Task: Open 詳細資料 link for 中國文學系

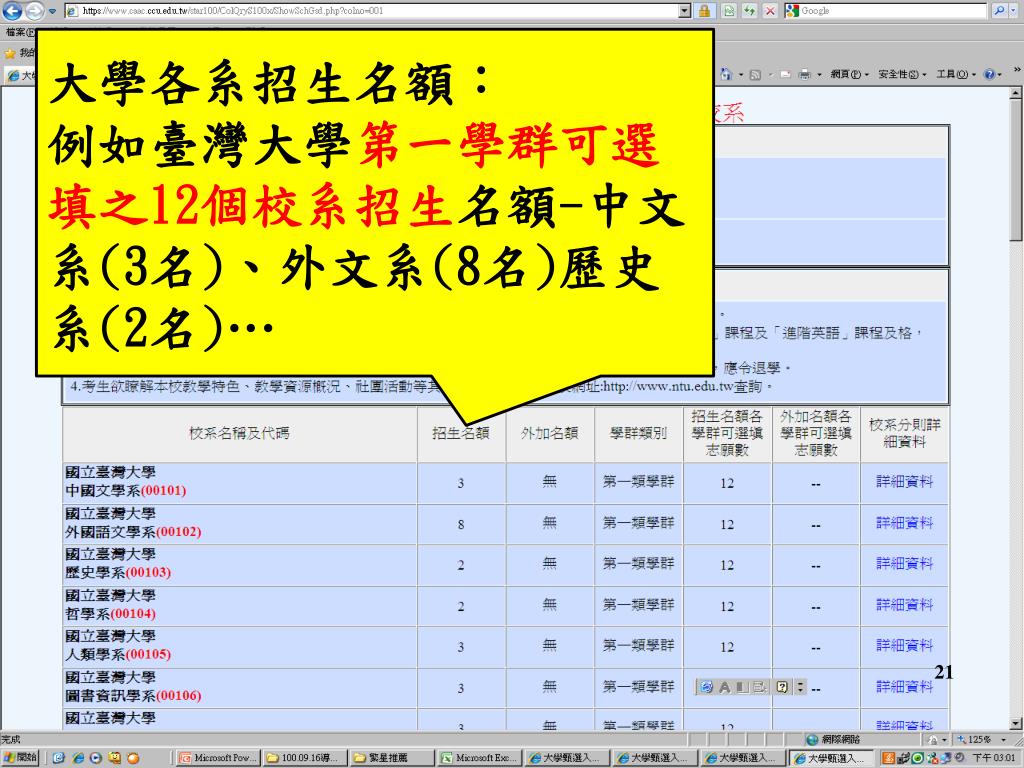Action: click(x=904, y=482)
